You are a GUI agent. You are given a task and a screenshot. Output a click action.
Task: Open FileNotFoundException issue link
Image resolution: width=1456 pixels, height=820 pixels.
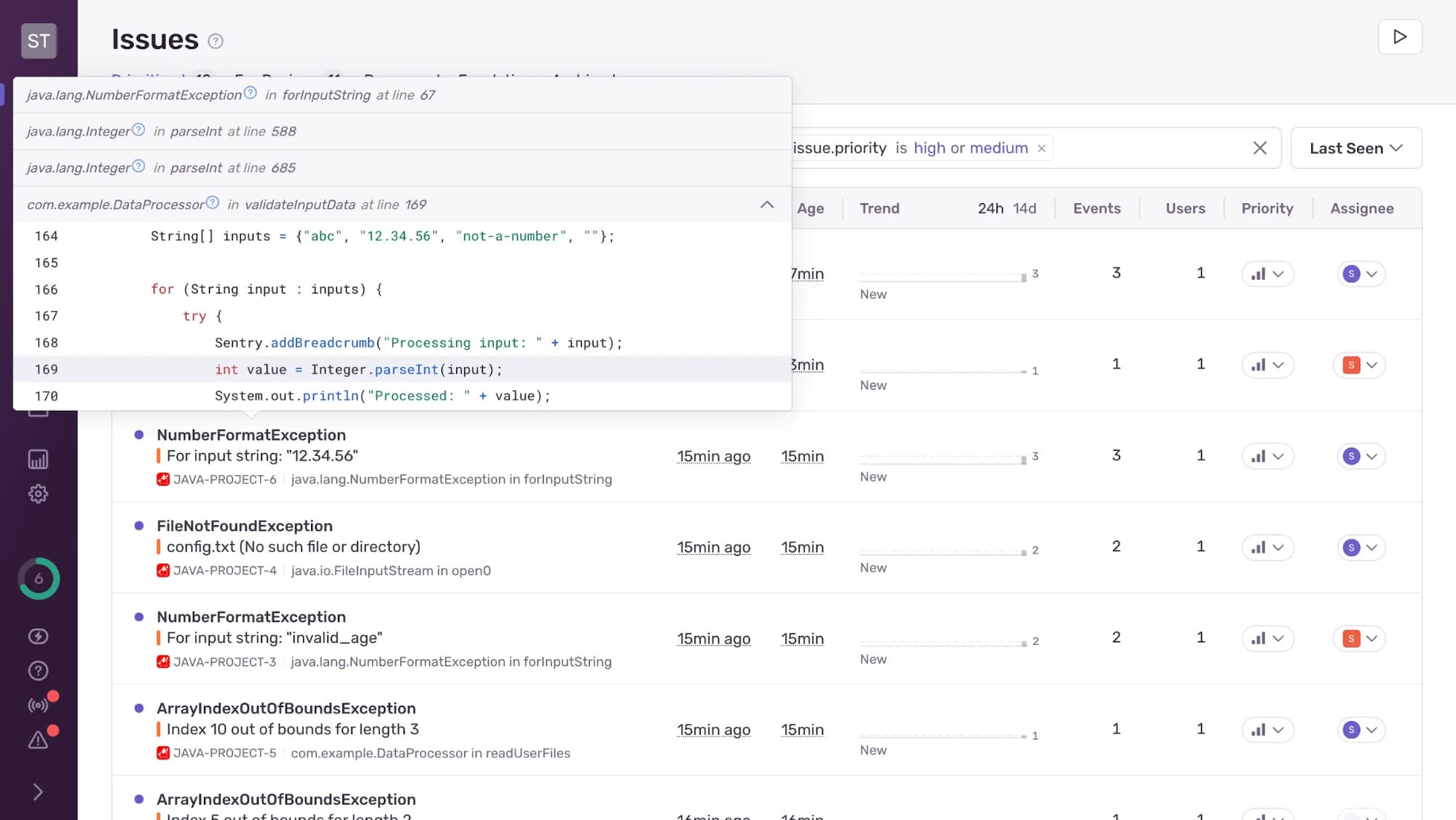(244, 526)
